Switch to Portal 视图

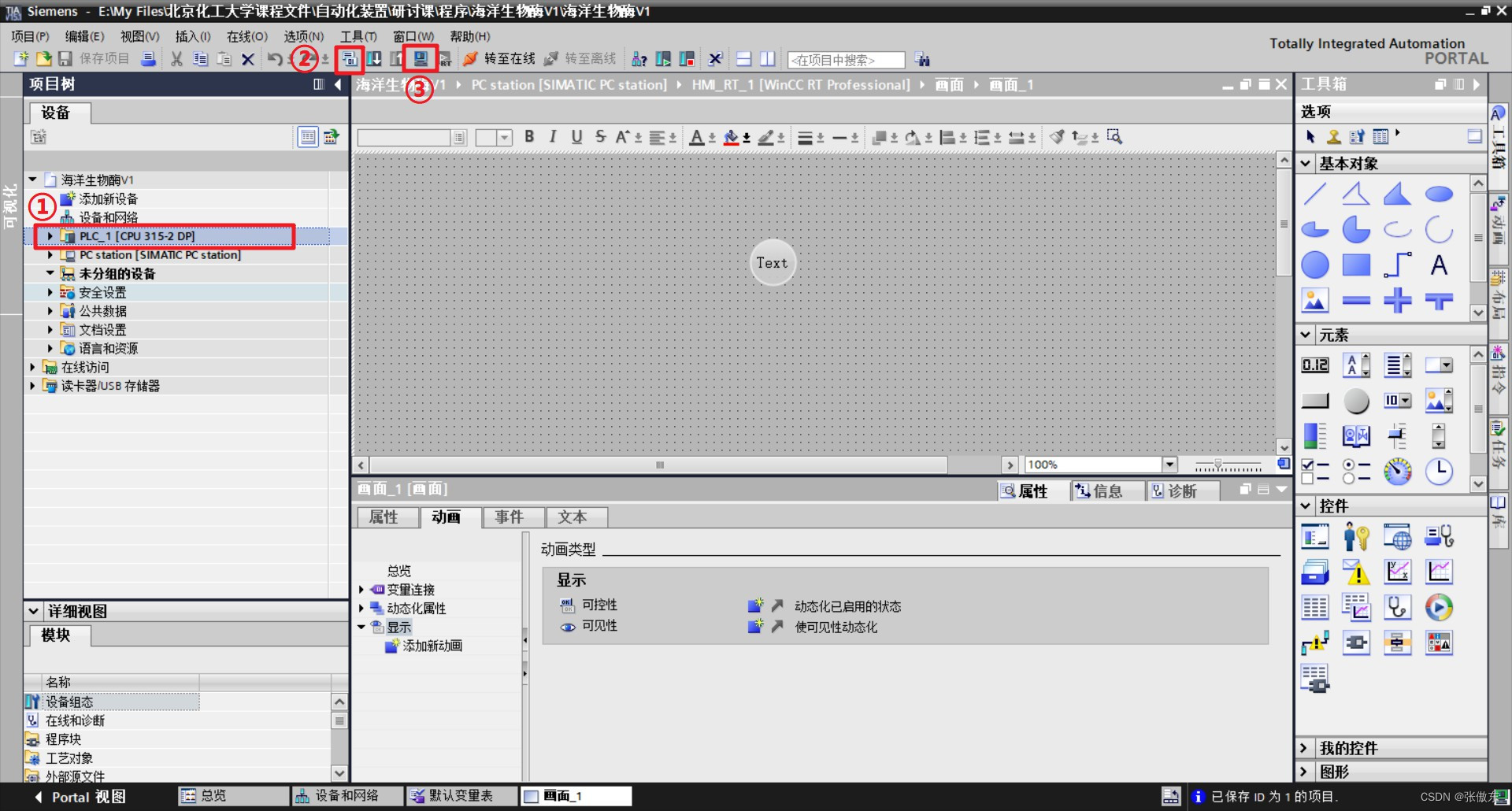pyautogui.click(x=80, y=797)
